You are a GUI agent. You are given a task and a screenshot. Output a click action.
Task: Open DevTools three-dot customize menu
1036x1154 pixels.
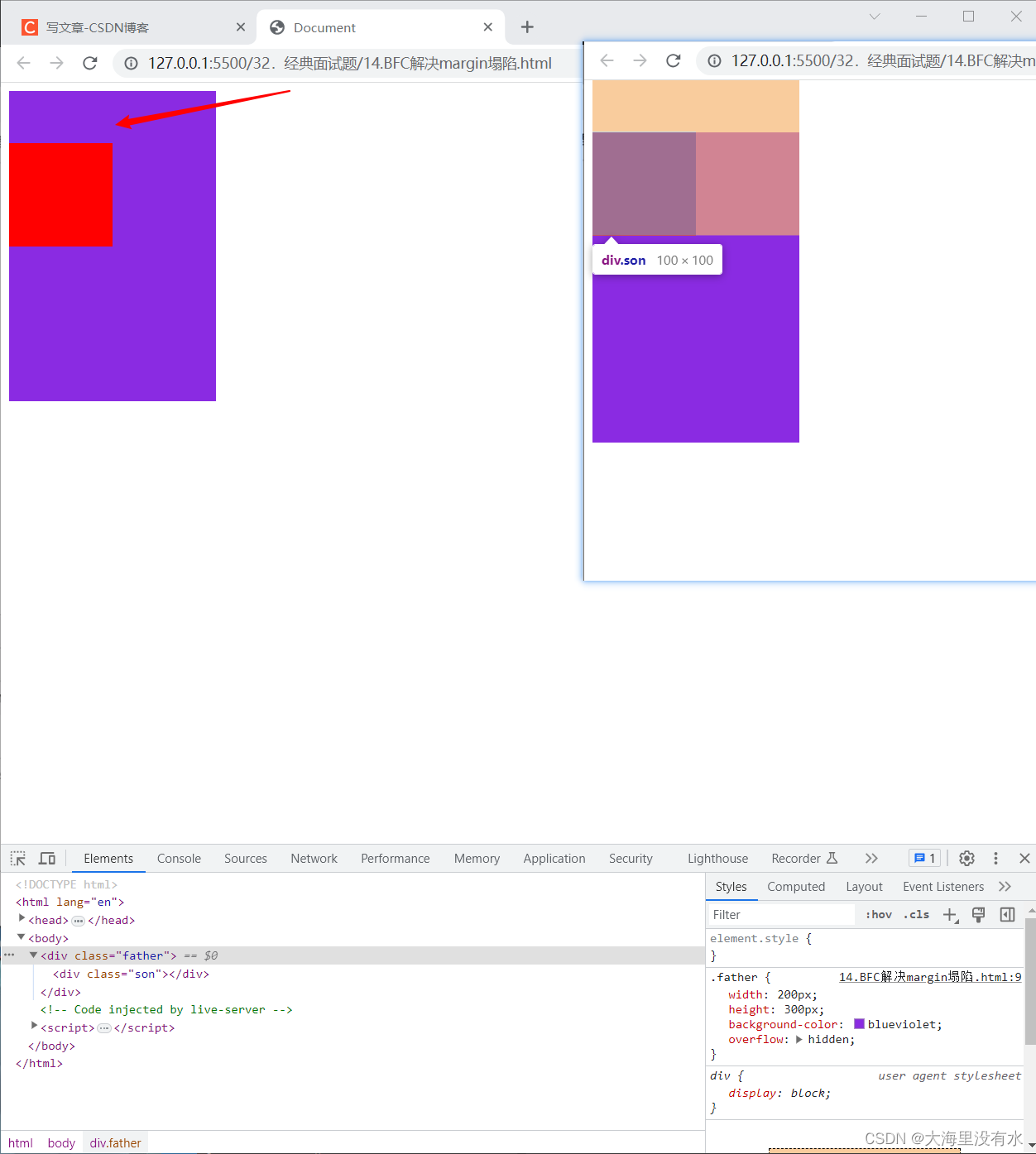click(995, 859)
